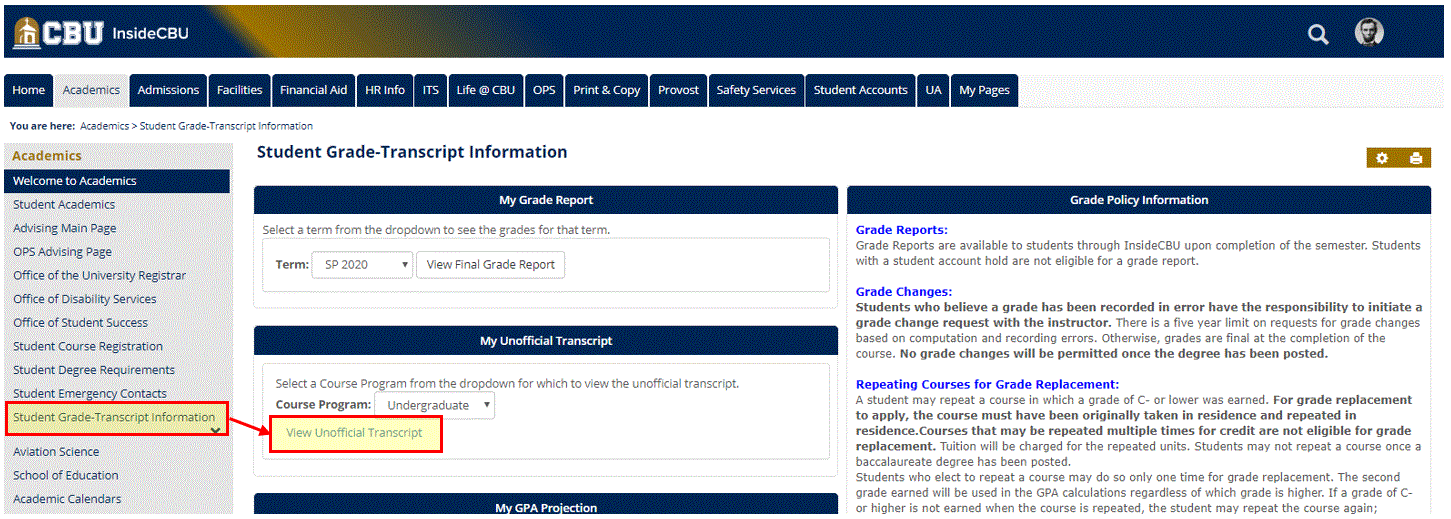The image size is (1451, 519).
Task: Open the Term dropdown showing SP 2020
Action: (362, 265)
